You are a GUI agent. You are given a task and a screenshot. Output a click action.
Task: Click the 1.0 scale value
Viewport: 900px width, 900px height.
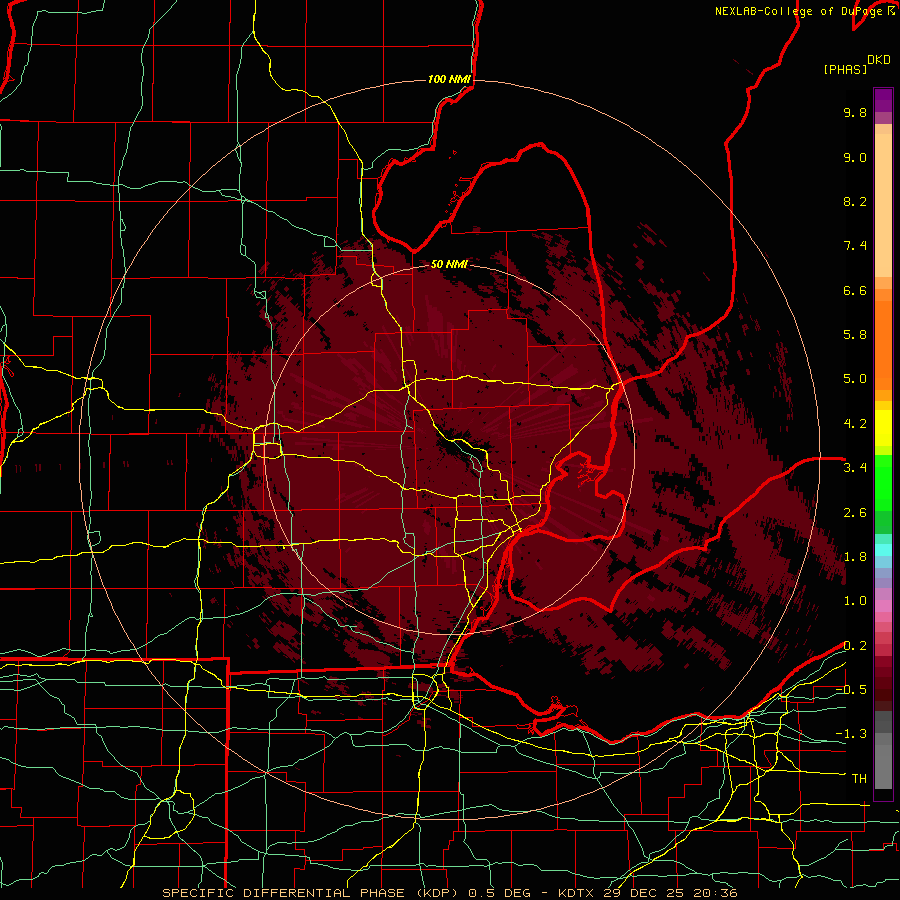[855, 601]
